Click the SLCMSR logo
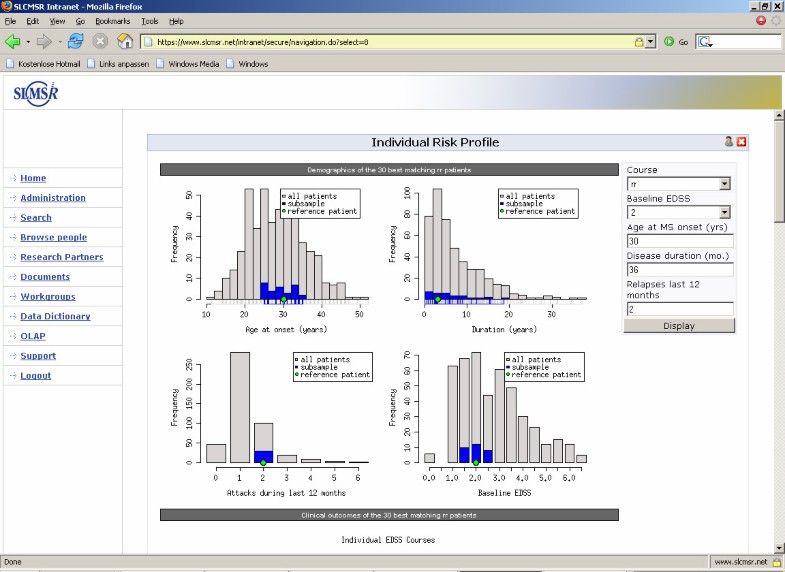785x572 pixels. (36, 93)
